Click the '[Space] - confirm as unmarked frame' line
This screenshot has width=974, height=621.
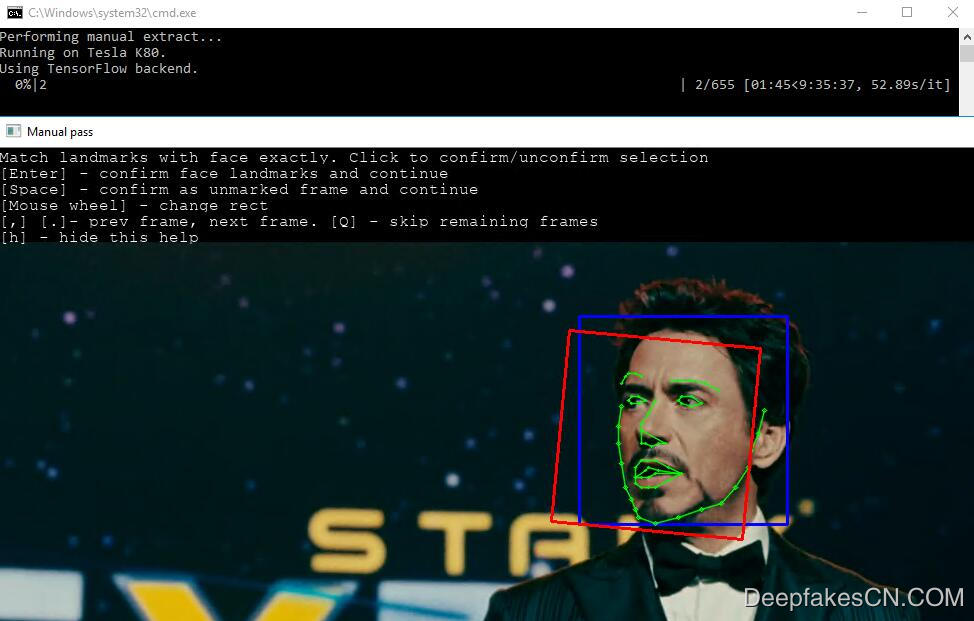point(239,189)
